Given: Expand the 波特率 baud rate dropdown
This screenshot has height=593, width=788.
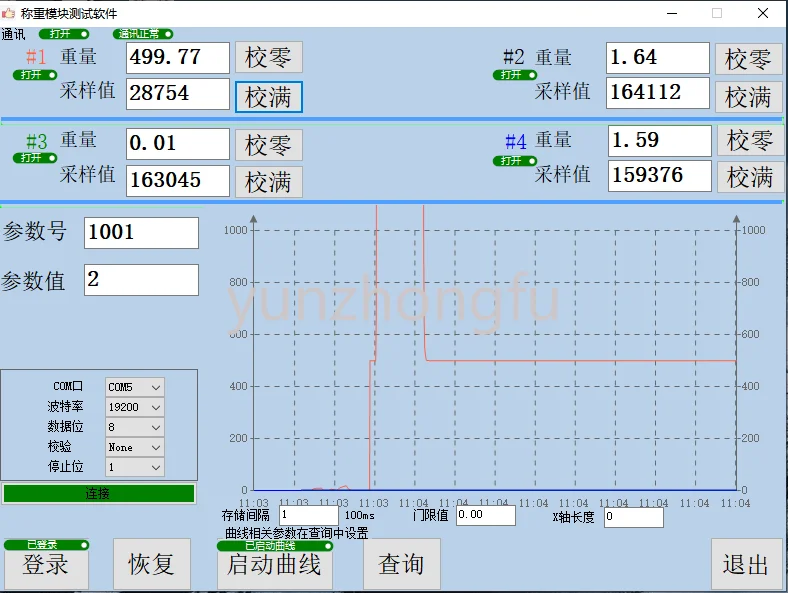Looking at the screenshot, I should pos(135,407).
